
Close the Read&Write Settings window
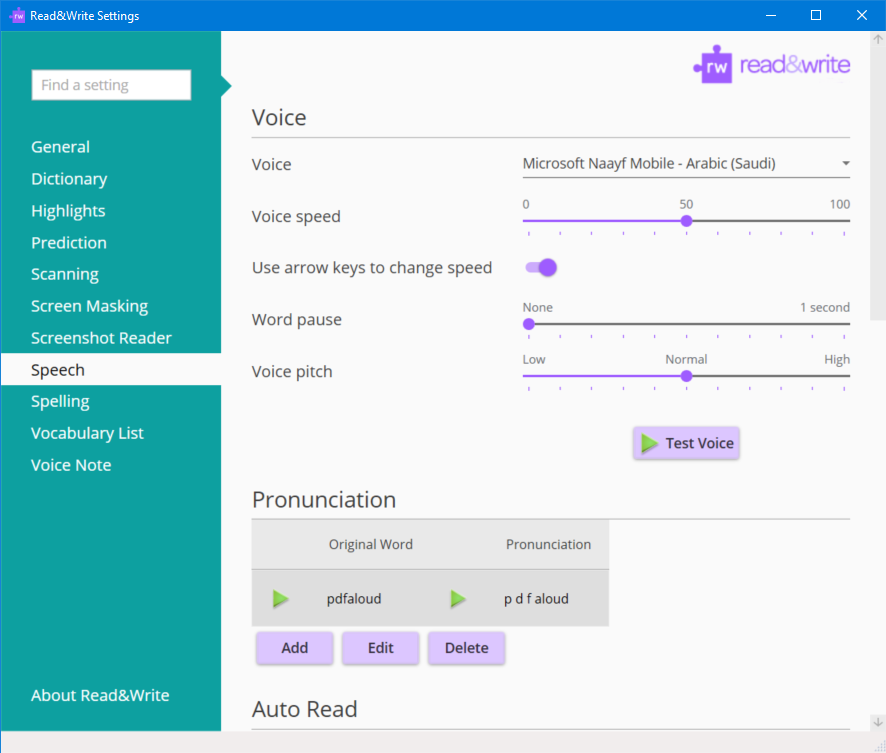(862, 15)
